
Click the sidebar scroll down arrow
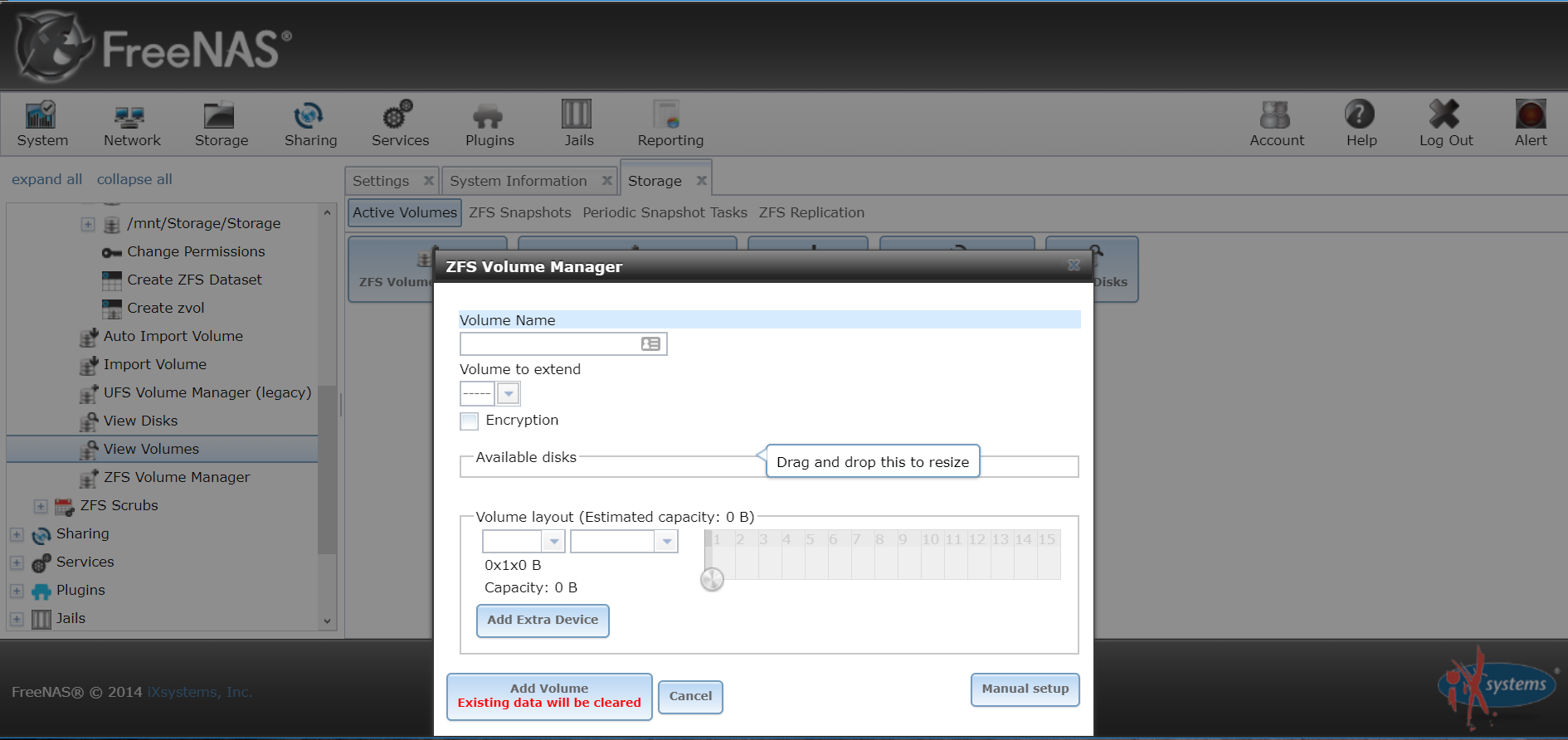(x=327, y=621)
